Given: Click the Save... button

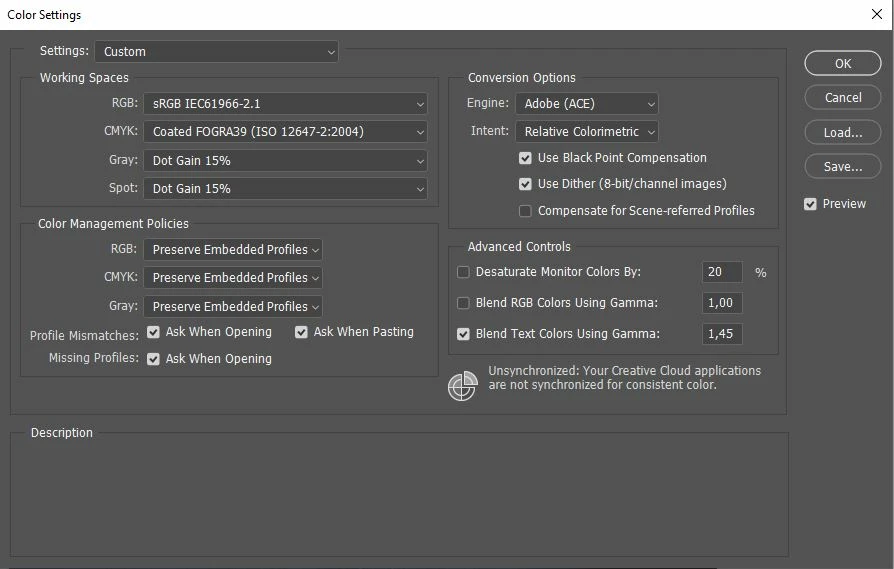Looking at the screenshot, I should [x=843, y=166].
